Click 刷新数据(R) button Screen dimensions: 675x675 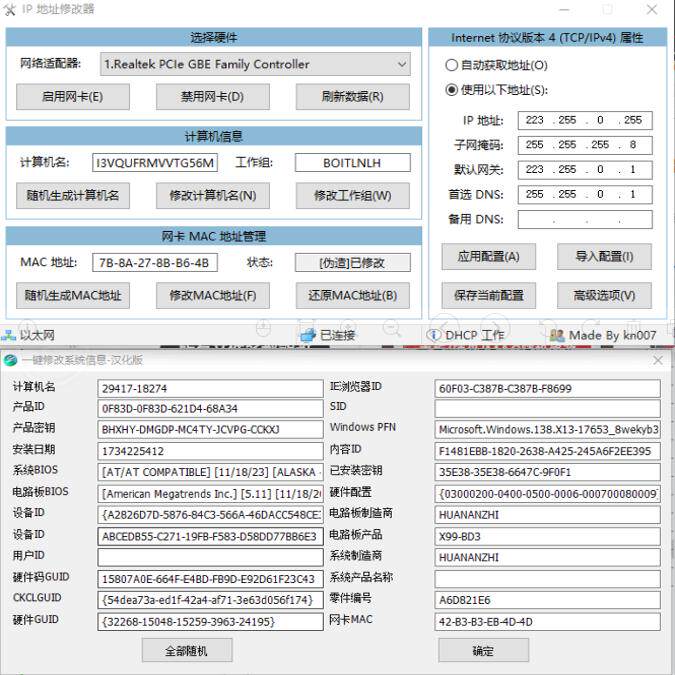353,96
